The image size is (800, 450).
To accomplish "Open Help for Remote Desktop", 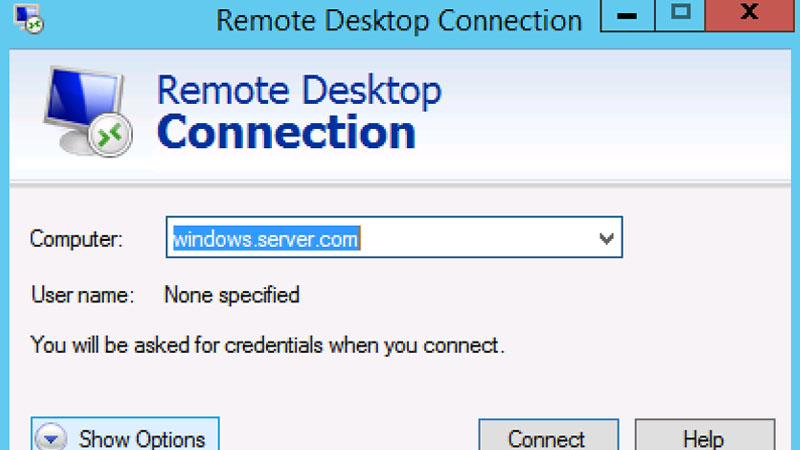I will pos(705,436).
